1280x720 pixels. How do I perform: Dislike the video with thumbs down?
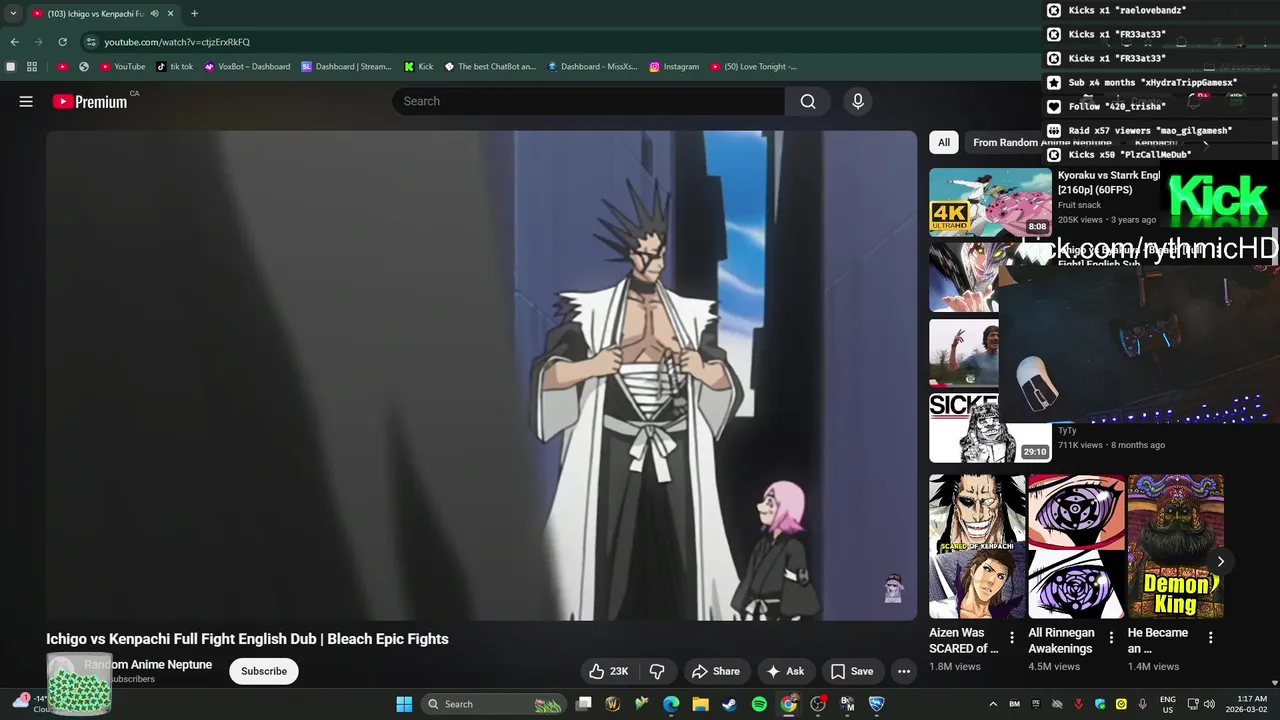657,671
